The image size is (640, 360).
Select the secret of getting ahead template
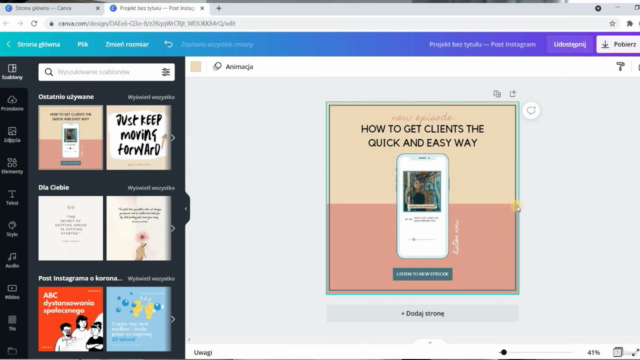pyautogui.click(x=71, y=228)
